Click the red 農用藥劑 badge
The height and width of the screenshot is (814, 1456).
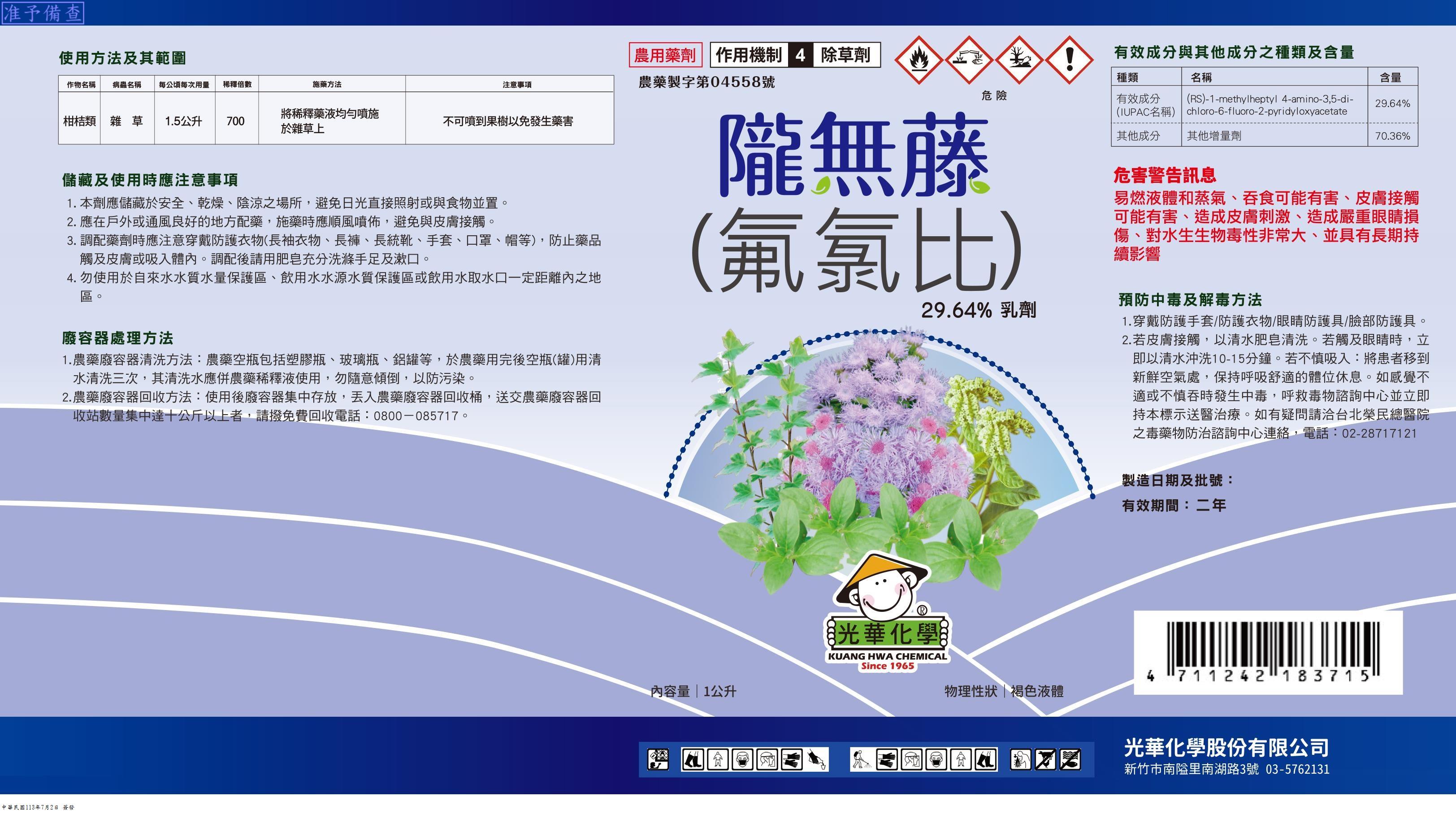(665, 55)
